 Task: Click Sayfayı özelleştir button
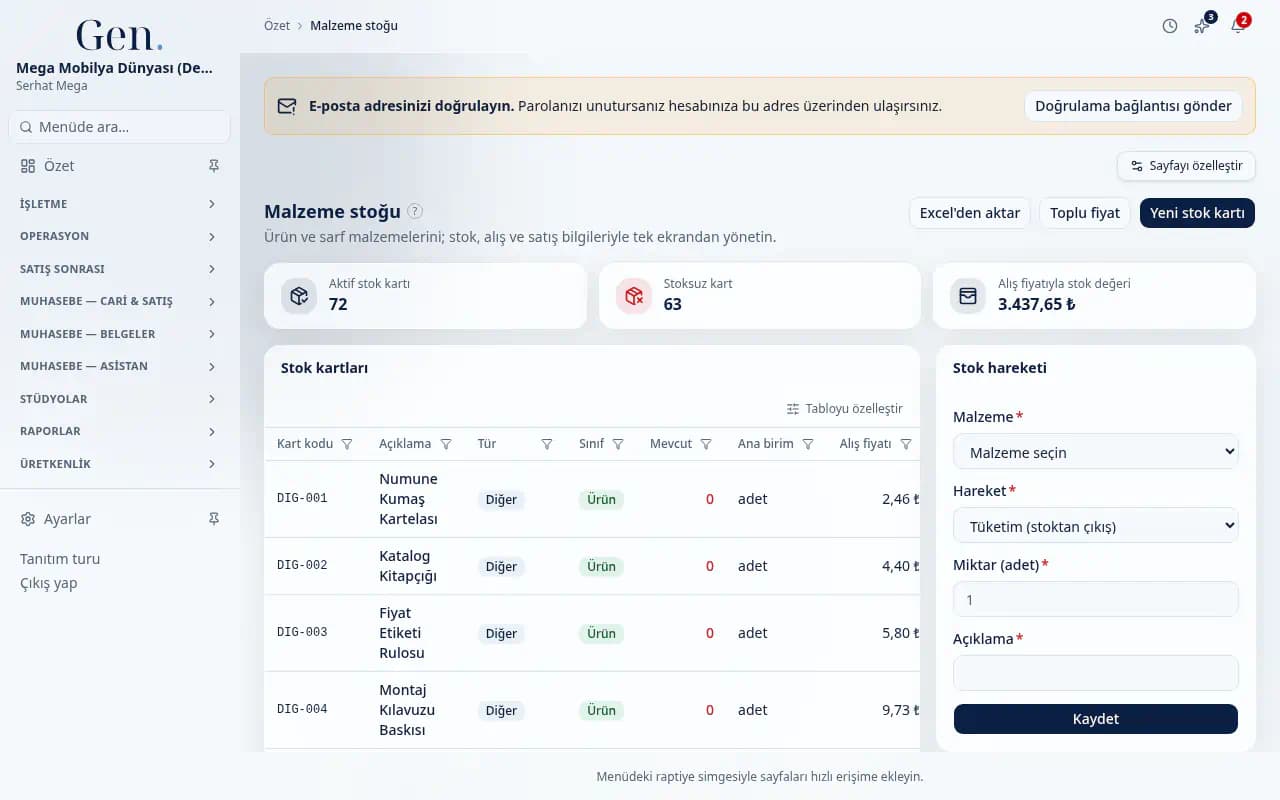tap(1186, 166)
